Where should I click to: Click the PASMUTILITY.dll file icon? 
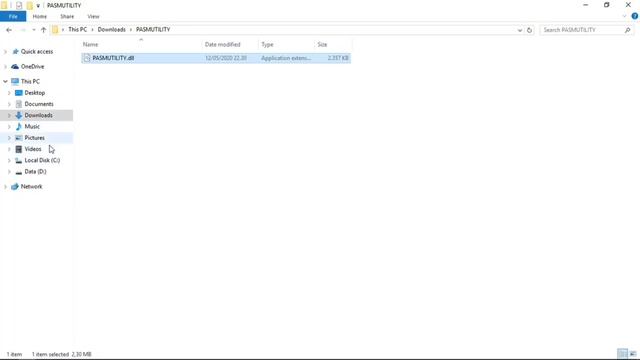point(87,58)
